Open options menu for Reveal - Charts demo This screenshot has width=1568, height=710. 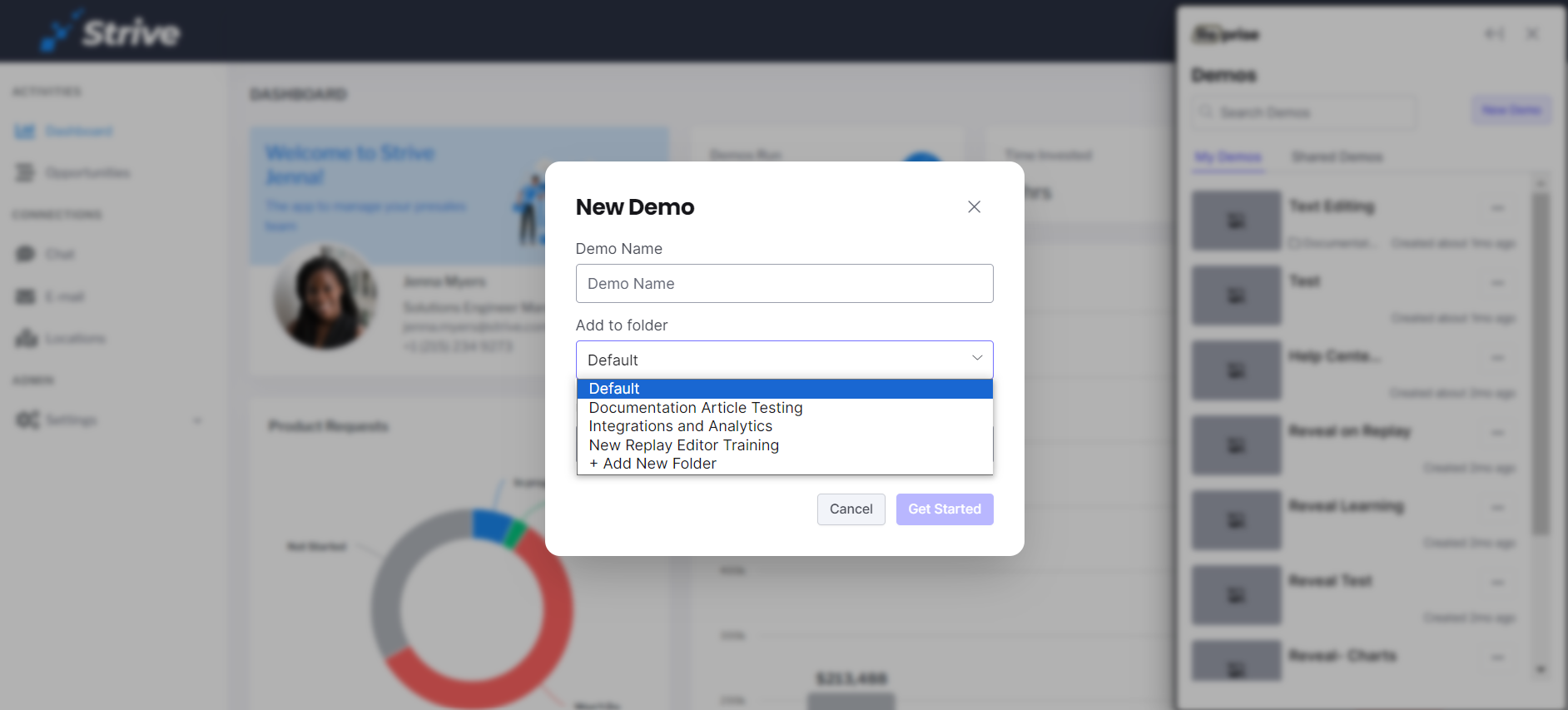pyautogui.click(x=1498, y=658)
